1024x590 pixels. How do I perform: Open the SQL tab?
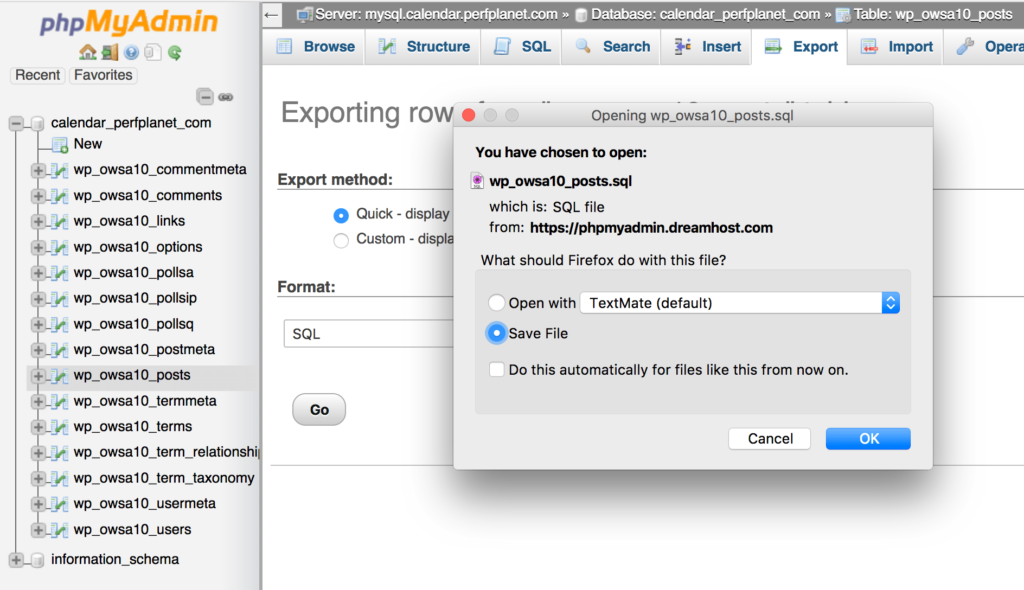pos(522,47)
